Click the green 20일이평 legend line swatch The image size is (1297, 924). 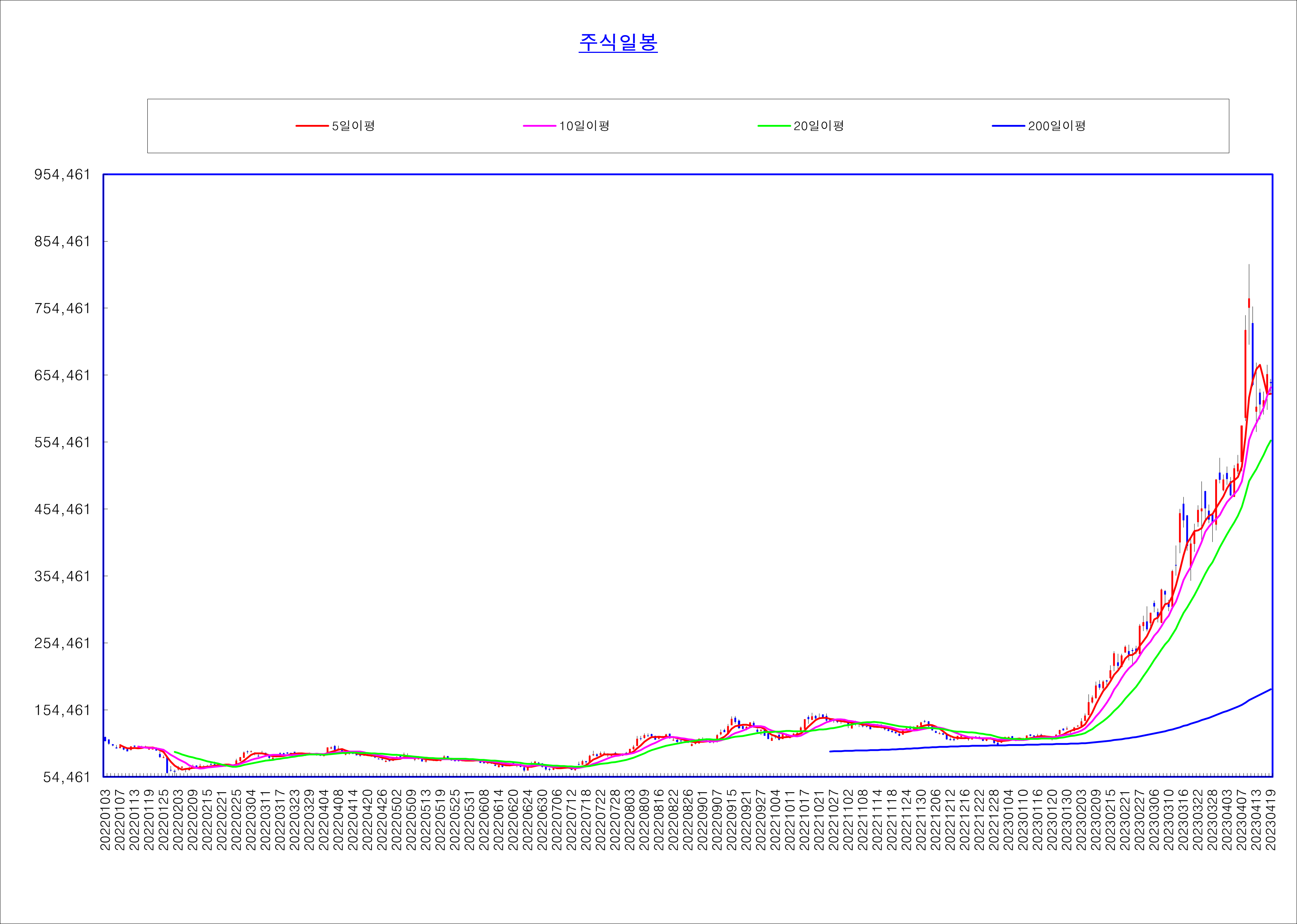click(774, 126)
